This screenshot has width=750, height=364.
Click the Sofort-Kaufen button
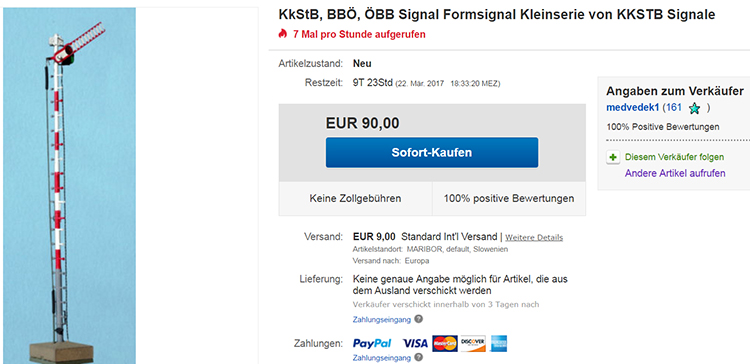(x=432, y=153)
